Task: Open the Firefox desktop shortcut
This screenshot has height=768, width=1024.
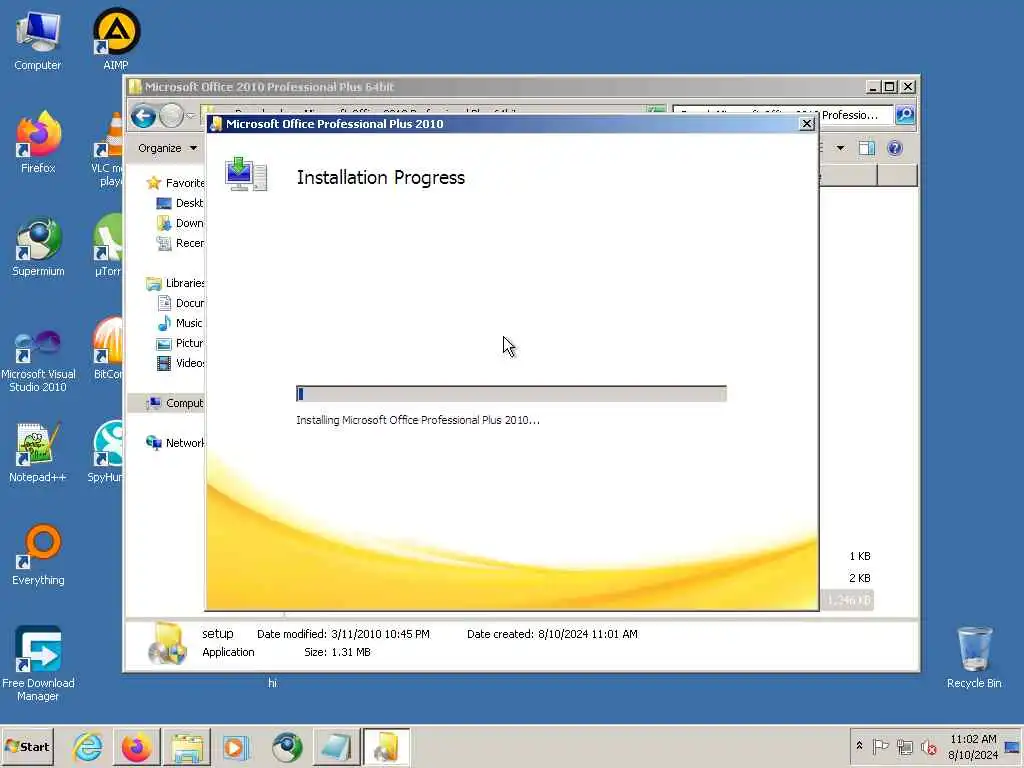Action: [38, 142]
